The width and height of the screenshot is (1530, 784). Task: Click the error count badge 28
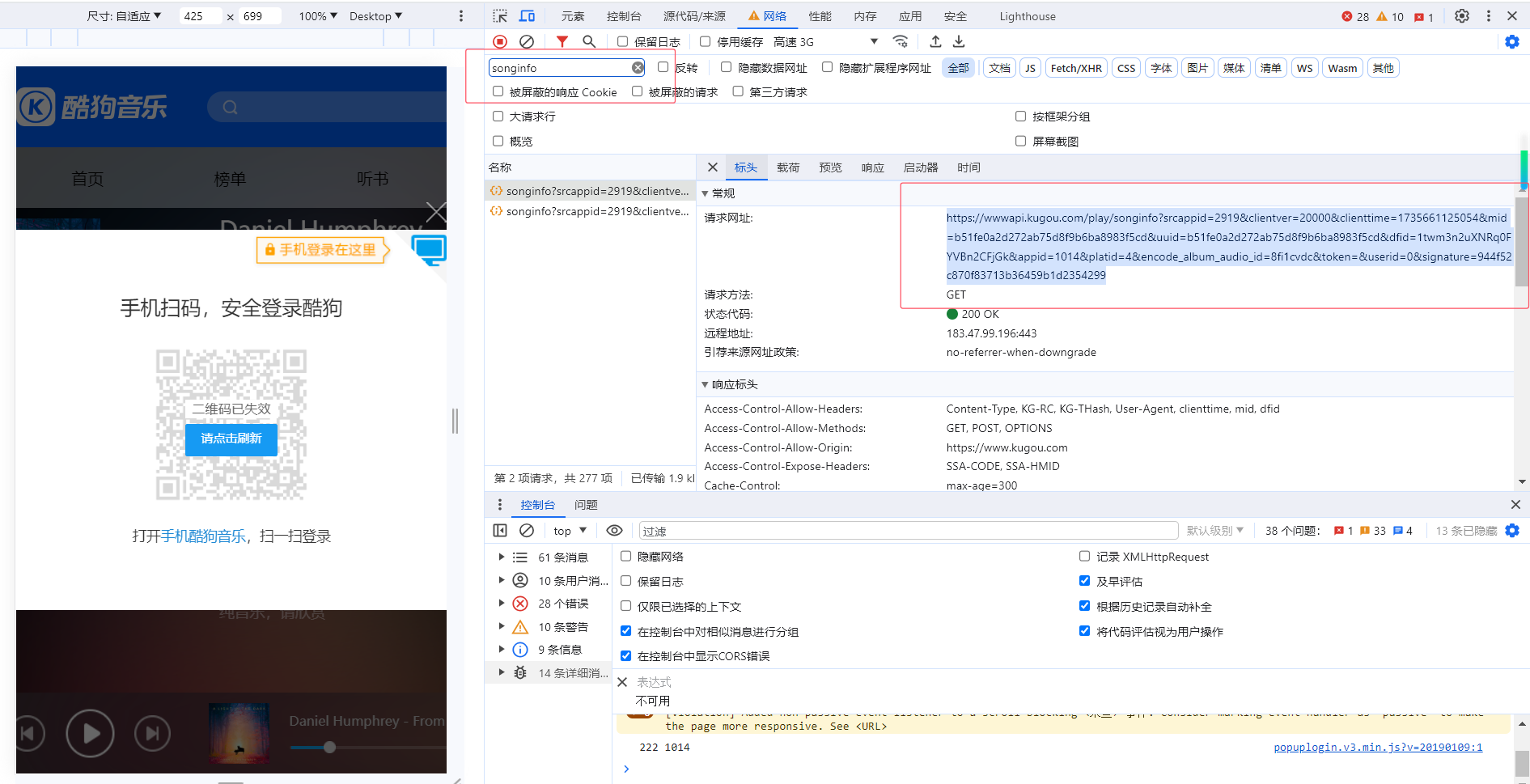1355,17
